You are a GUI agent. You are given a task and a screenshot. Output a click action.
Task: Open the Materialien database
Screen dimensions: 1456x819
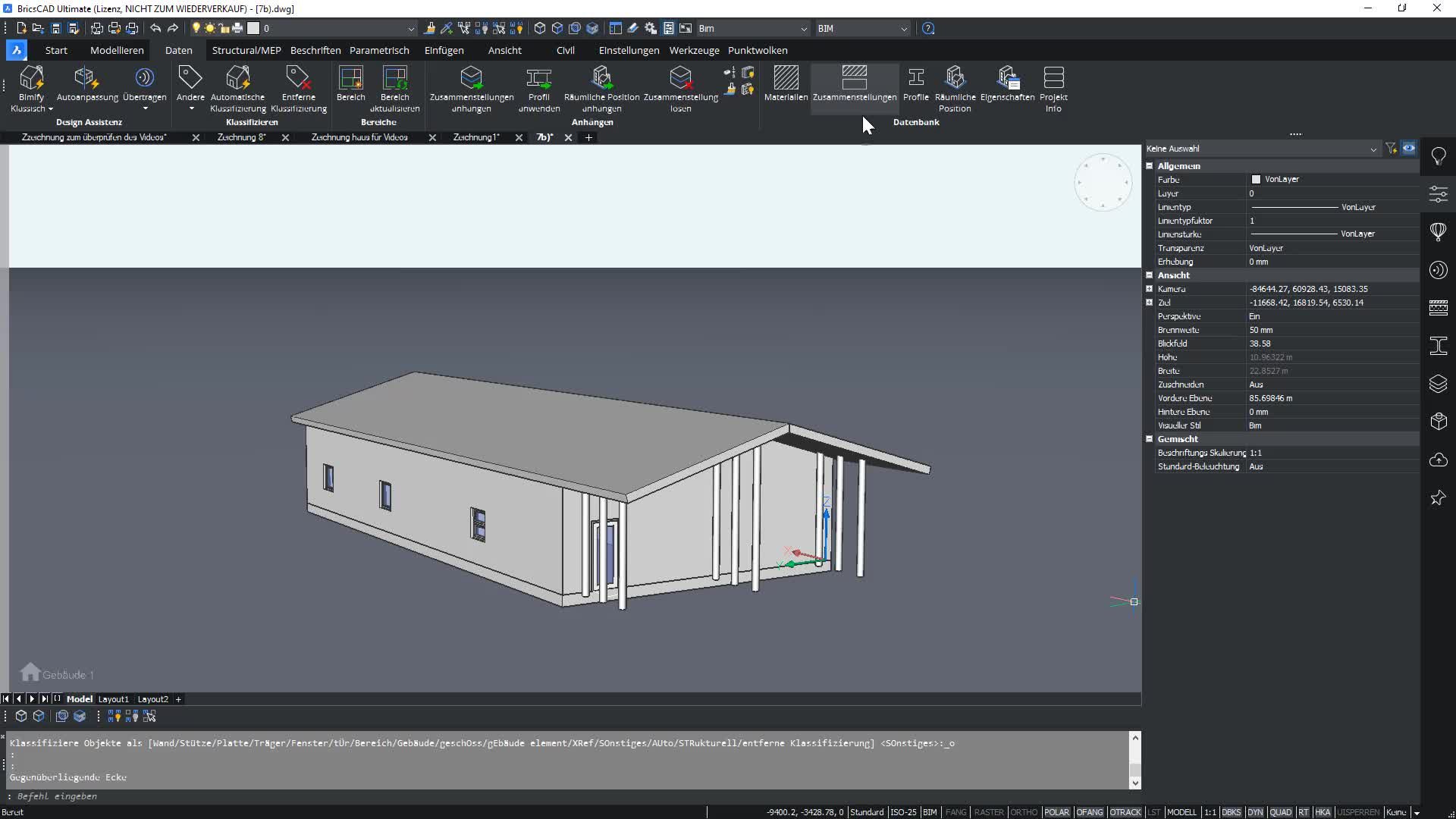[786, 83]
